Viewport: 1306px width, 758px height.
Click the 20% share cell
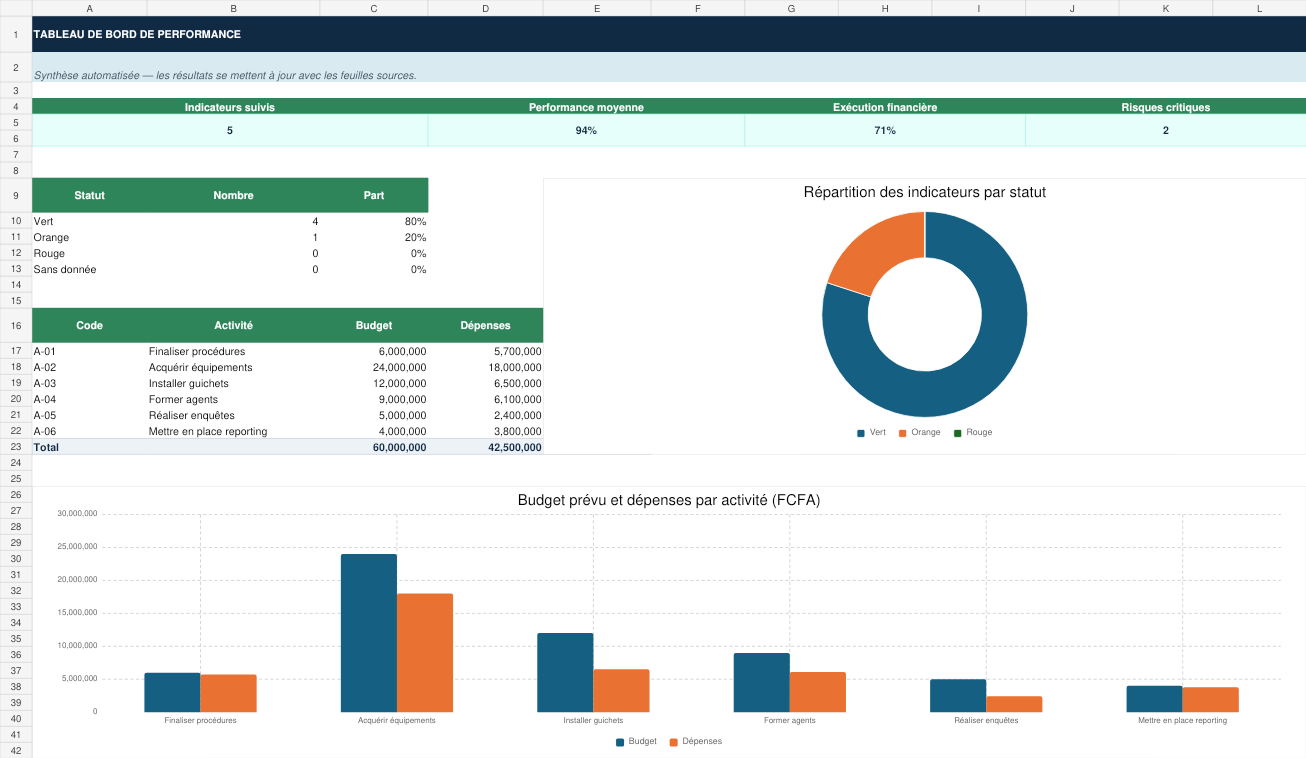click(x=374, y=237)
